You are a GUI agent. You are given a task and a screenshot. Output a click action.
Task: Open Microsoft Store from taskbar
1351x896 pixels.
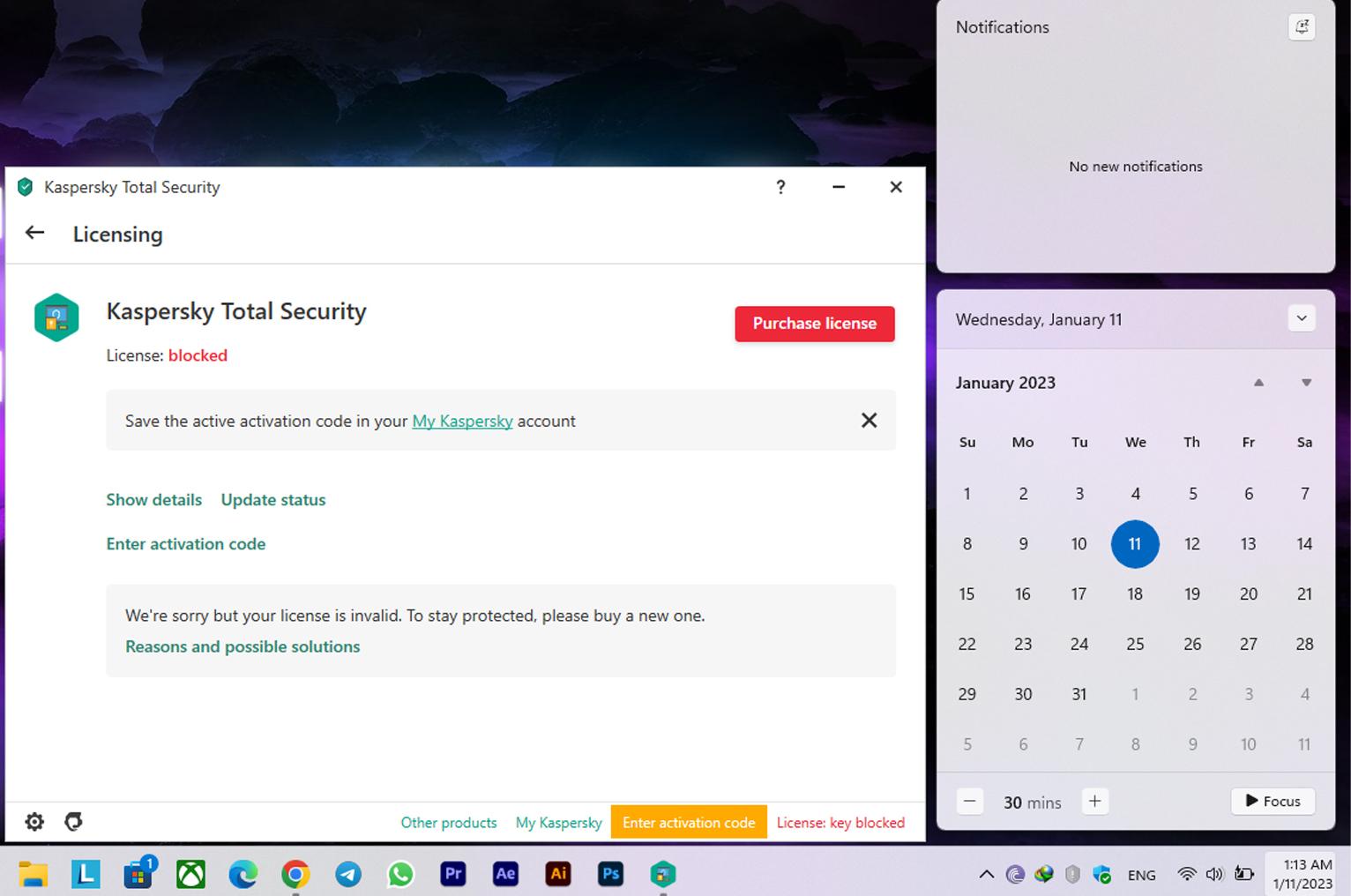click(138, 874)
